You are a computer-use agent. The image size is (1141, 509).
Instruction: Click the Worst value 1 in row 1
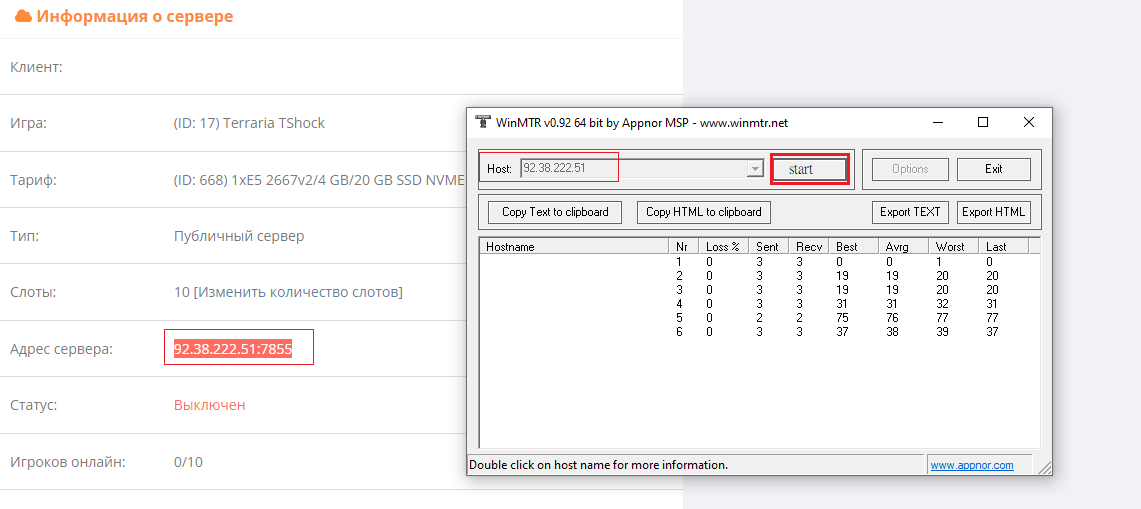click(x=939, y=261)
